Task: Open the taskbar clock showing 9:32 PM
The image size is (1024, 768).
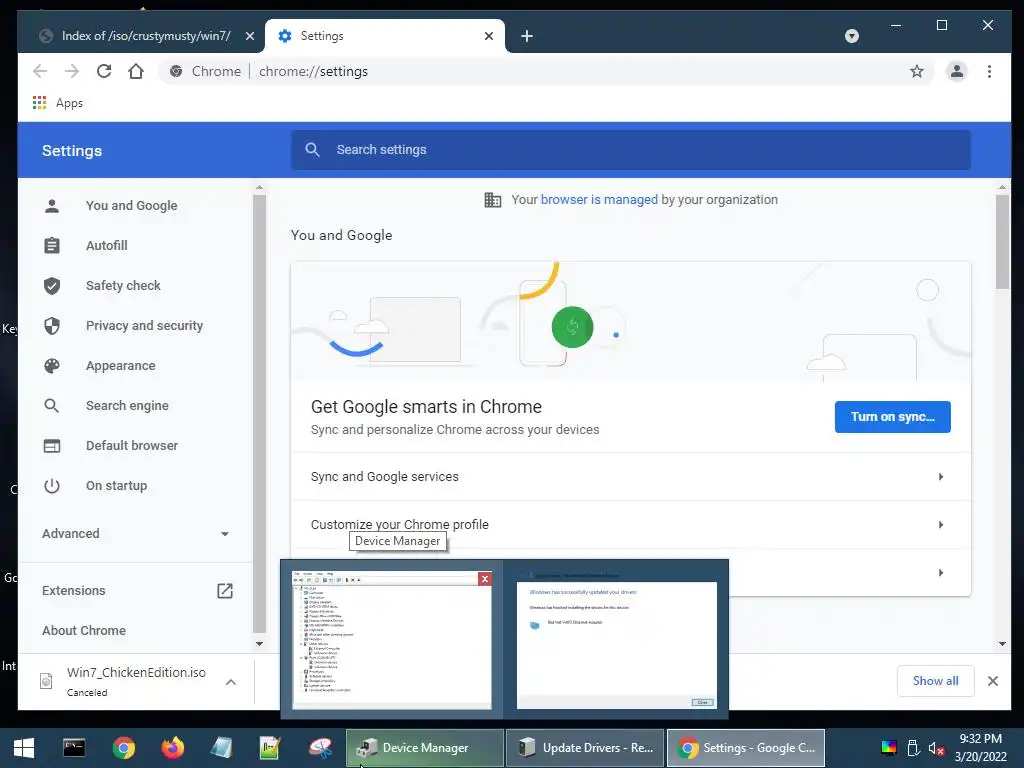Action: [x=980, y=748]
